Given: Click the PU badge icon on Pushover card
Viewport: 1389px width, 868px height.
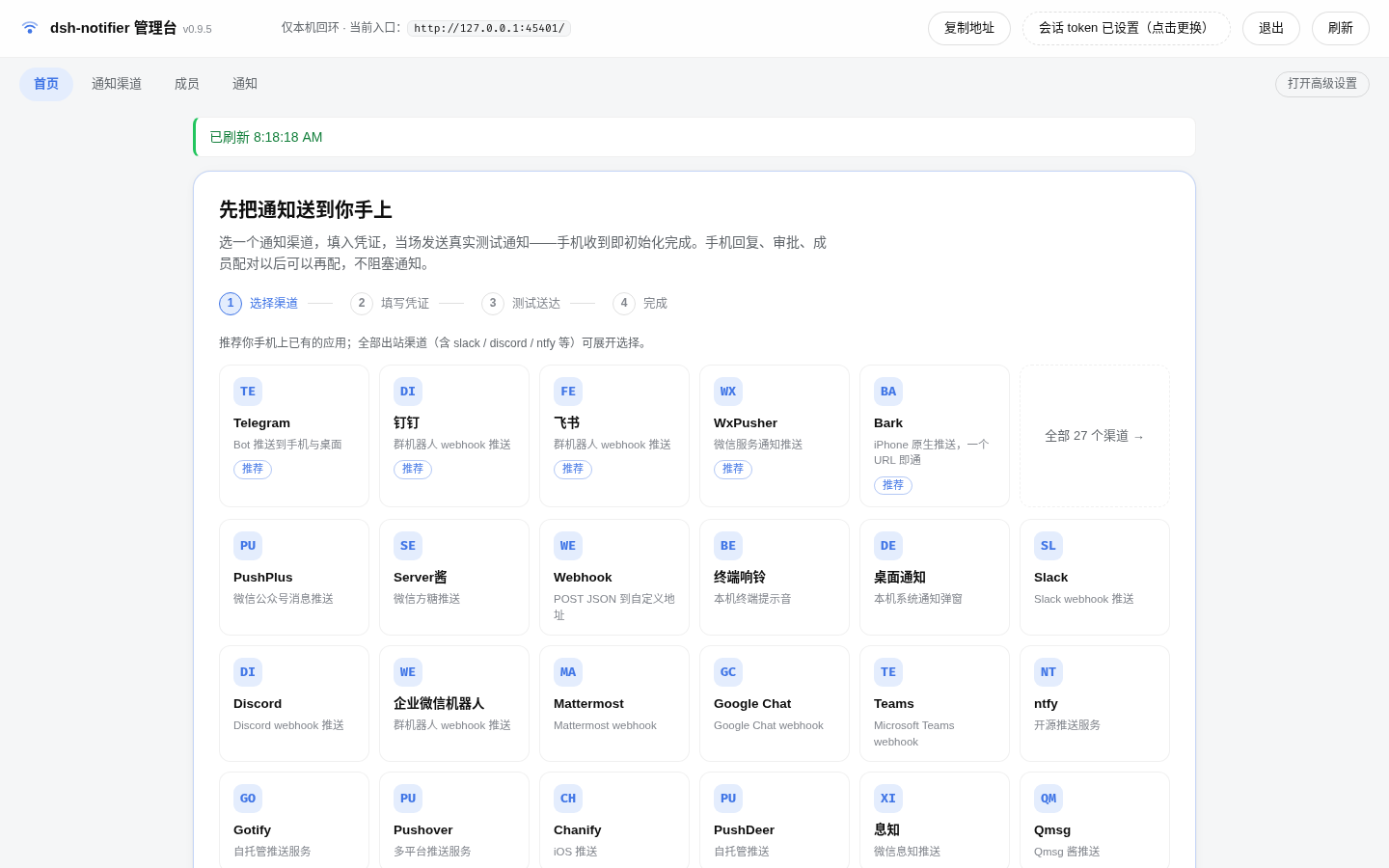Looking at the screenshot, I should (x=408, y=799).
